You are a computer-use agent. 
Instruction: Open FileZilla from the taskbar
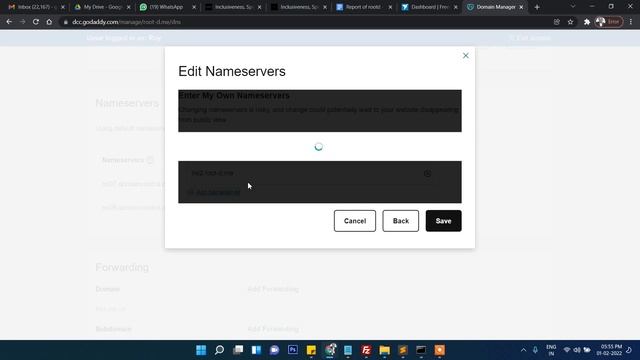coord(366,350)
